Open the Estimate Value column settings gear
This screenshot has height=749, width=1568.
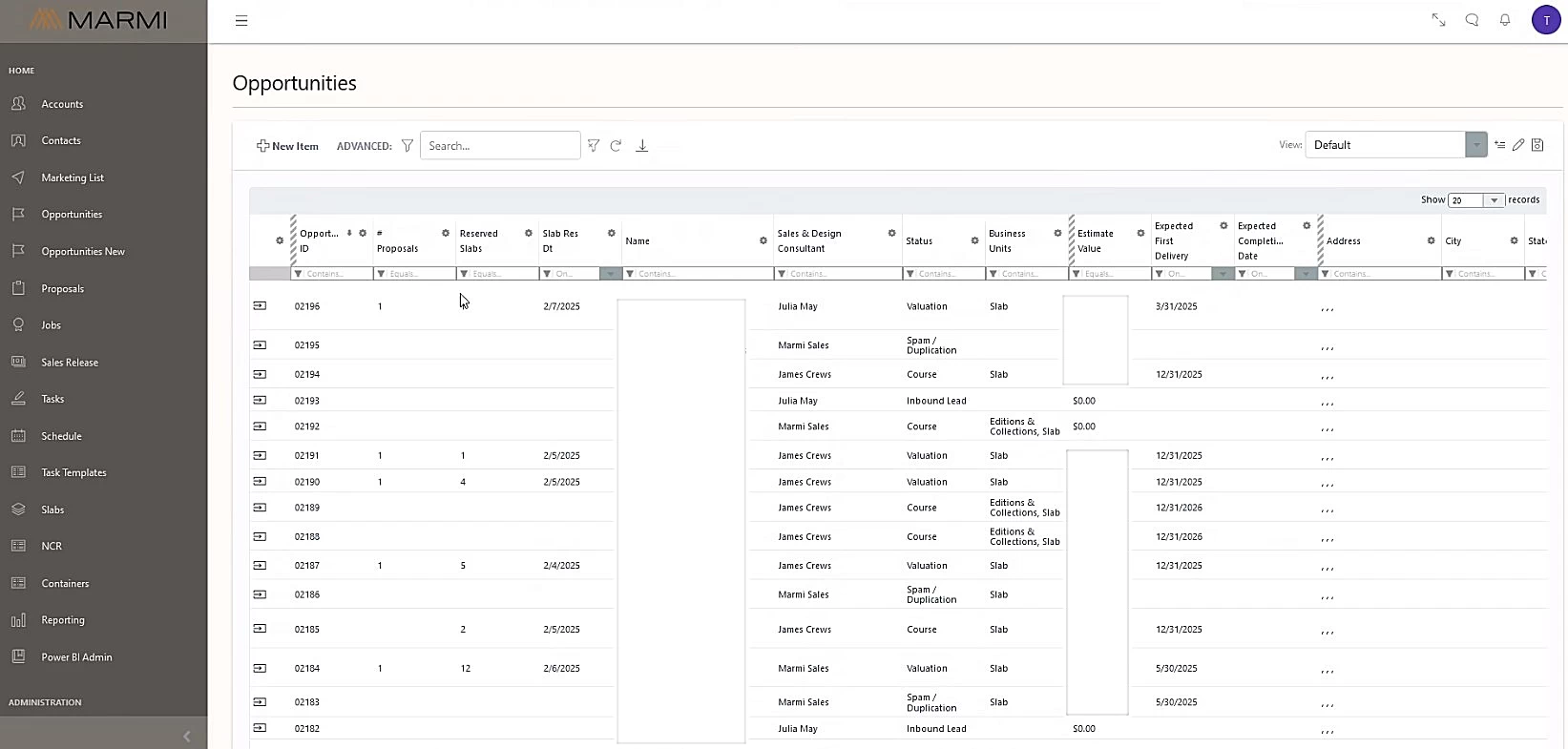[1140, 233]
